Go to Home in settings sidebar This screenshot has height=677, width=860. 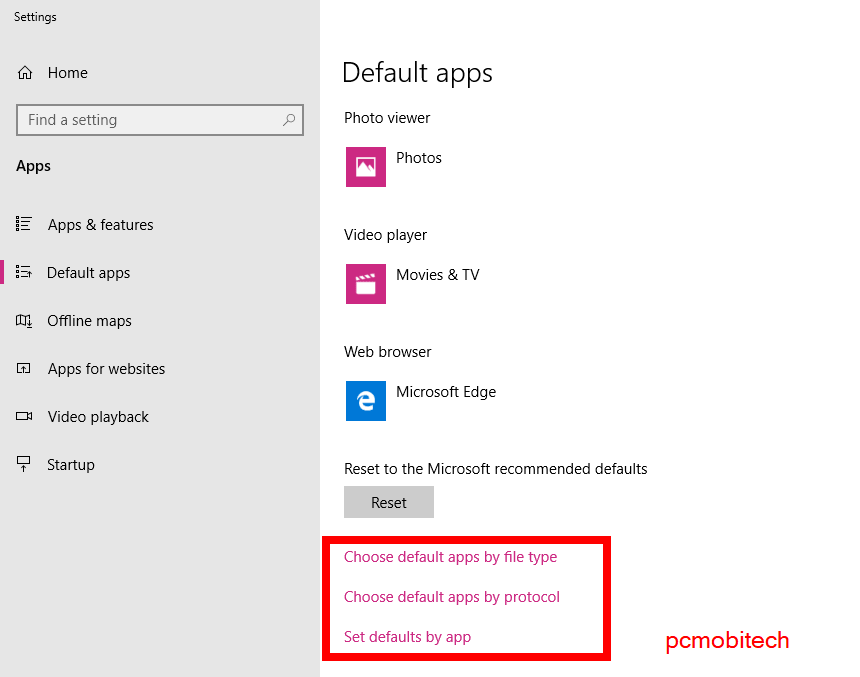point(67,73)
